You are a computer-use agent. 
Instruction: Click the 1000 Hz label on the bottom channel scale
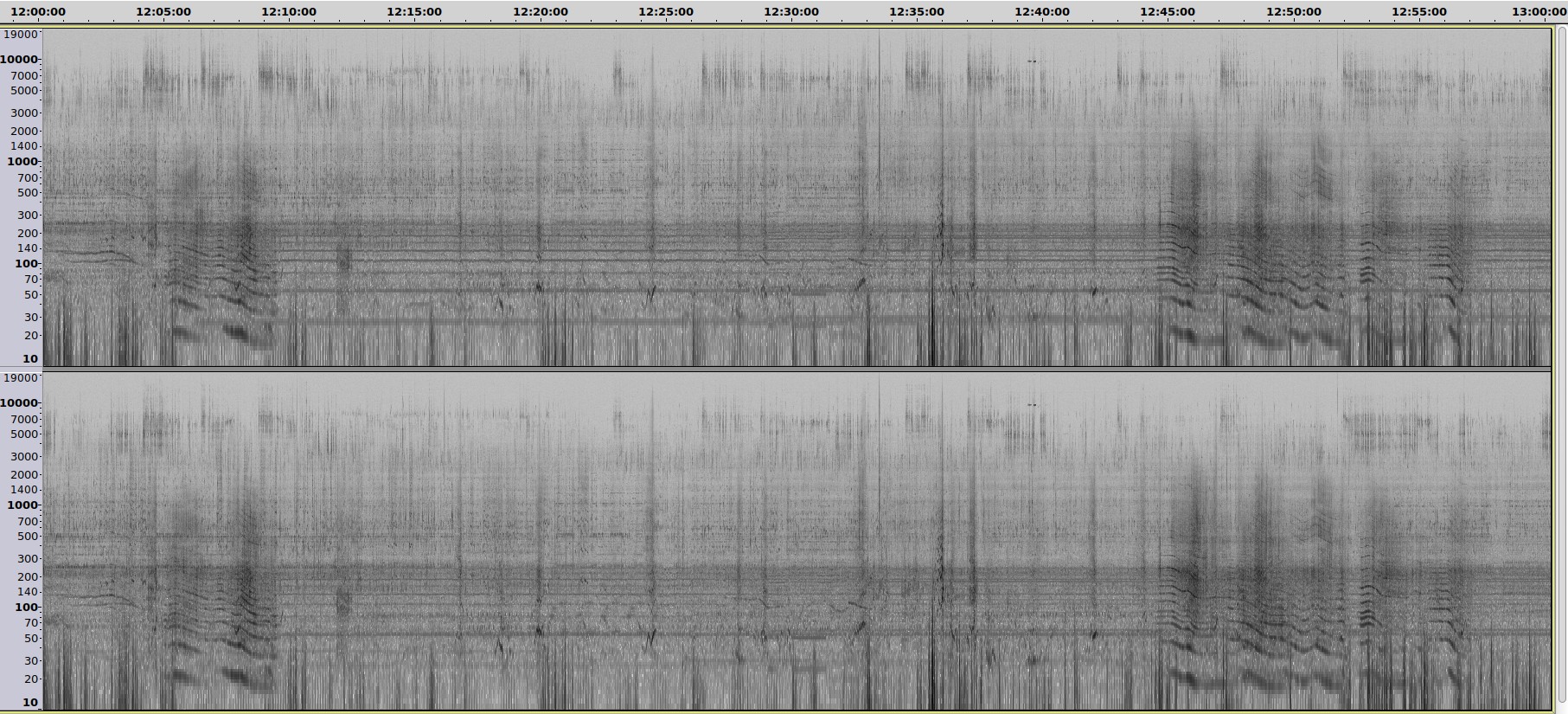[x=23, y=505]
